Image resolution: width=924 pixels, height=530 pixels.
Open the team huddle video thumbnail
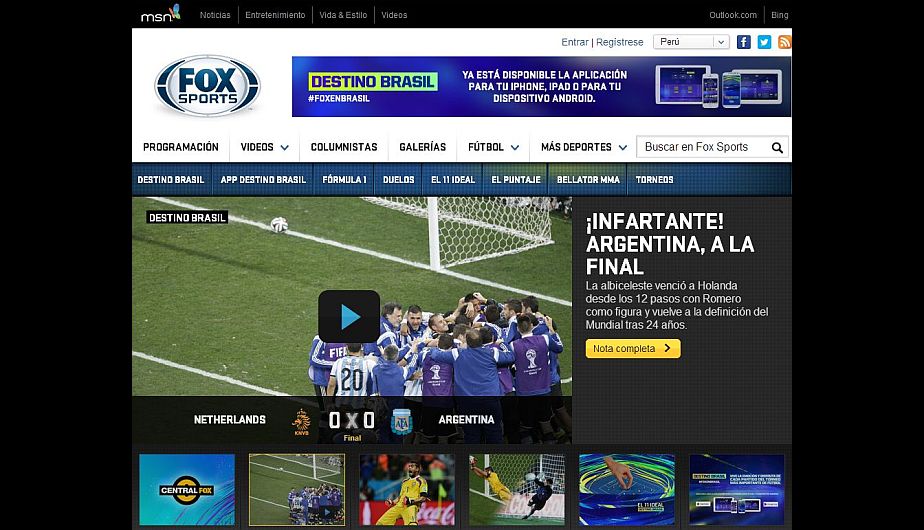click(296, 489)
